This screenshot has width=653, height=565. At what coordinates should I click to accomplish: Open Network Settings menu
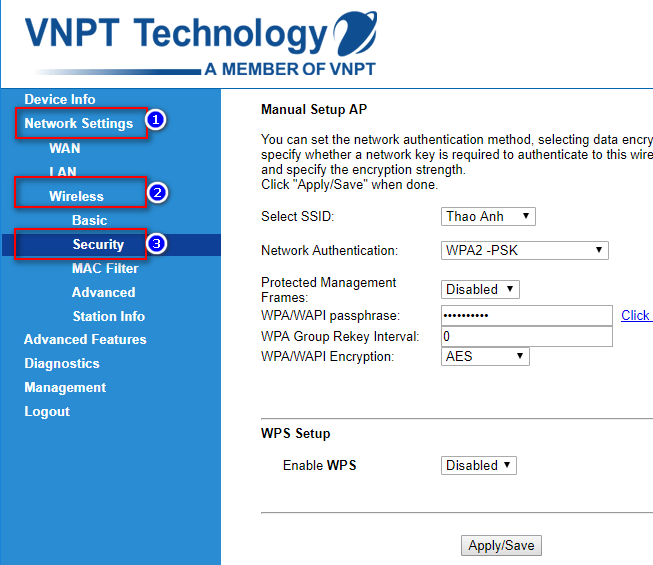point(78,123)
